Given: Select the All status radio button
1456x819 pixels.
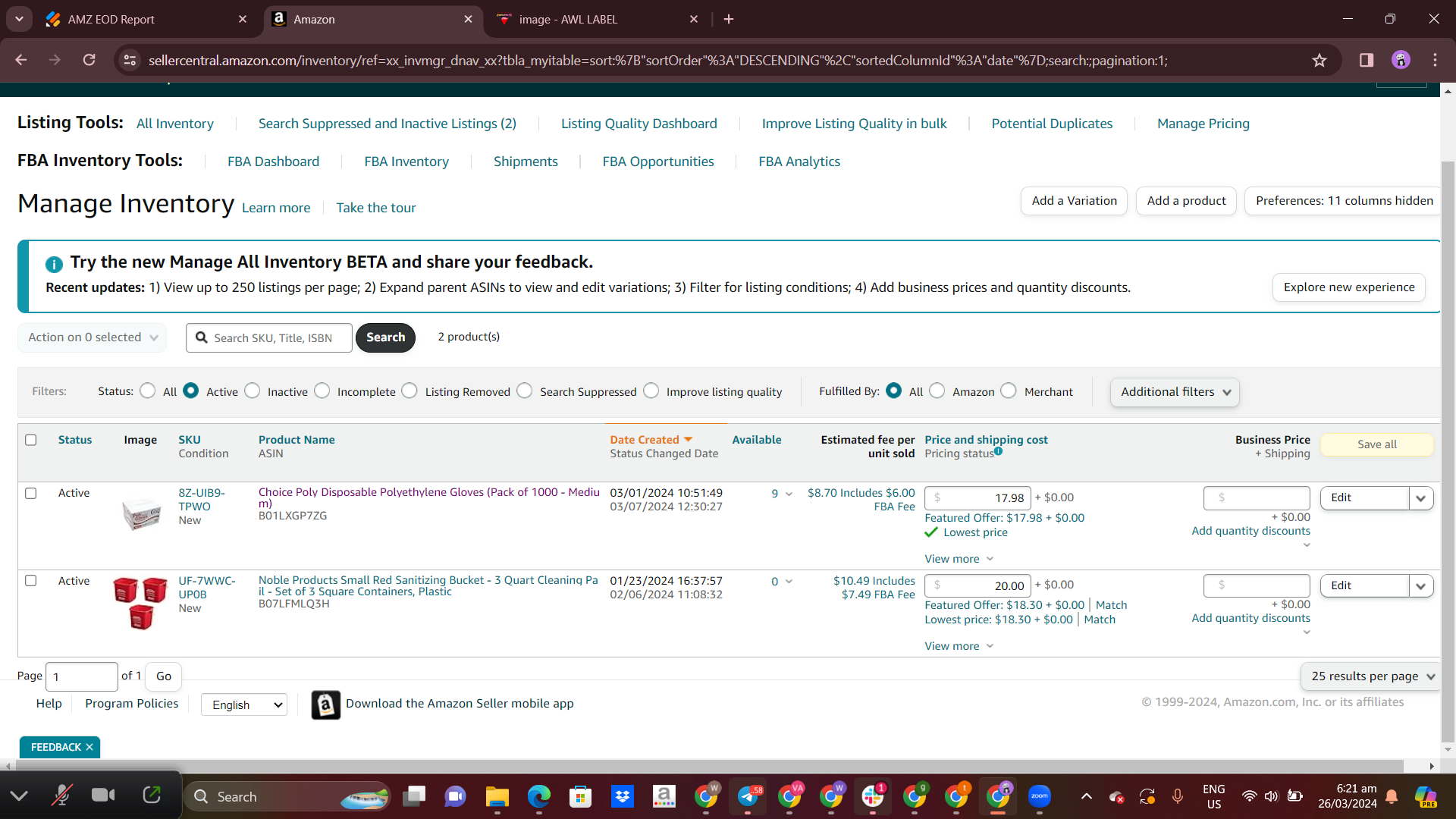Looking at the screenshot, I should pyautogui.click(x=148, y=391).
